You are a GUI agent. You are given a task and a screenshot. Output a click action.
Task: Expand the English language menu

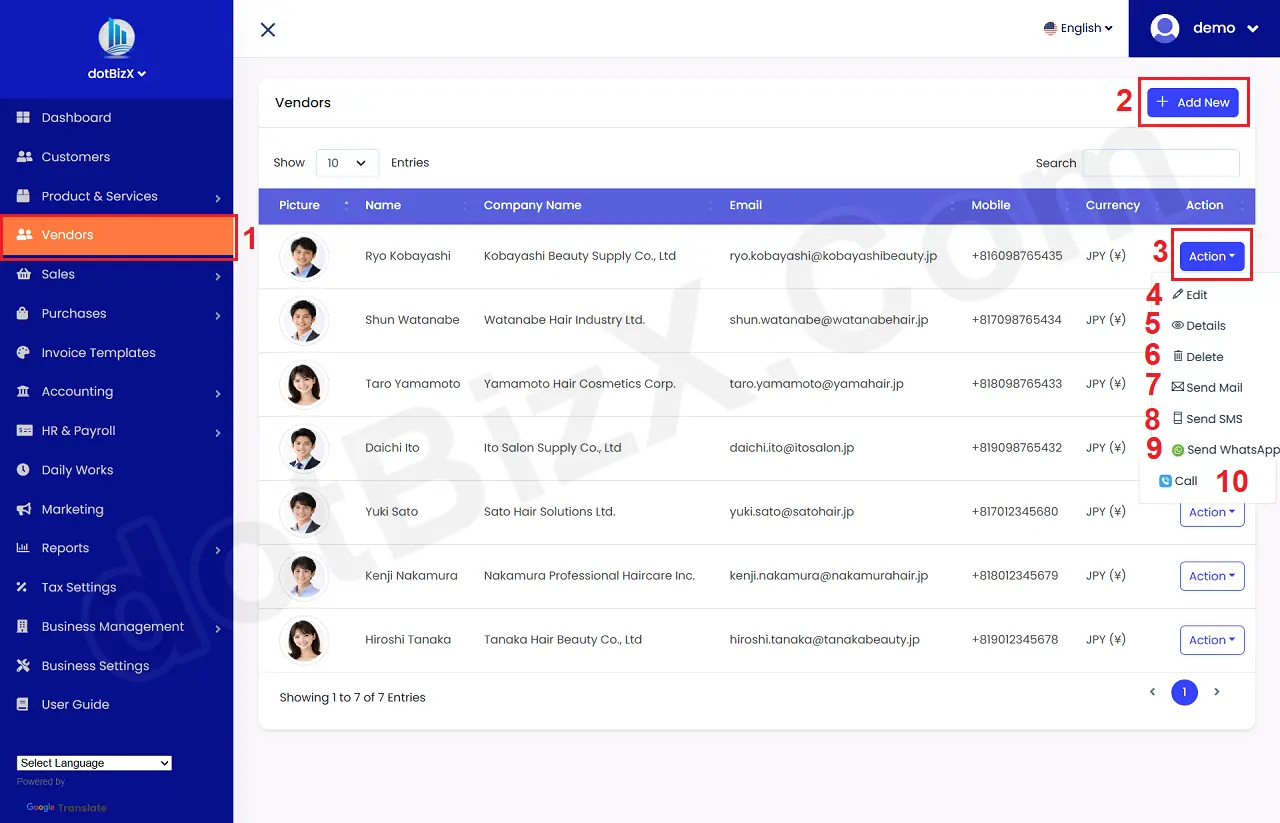click(1078, 28)
